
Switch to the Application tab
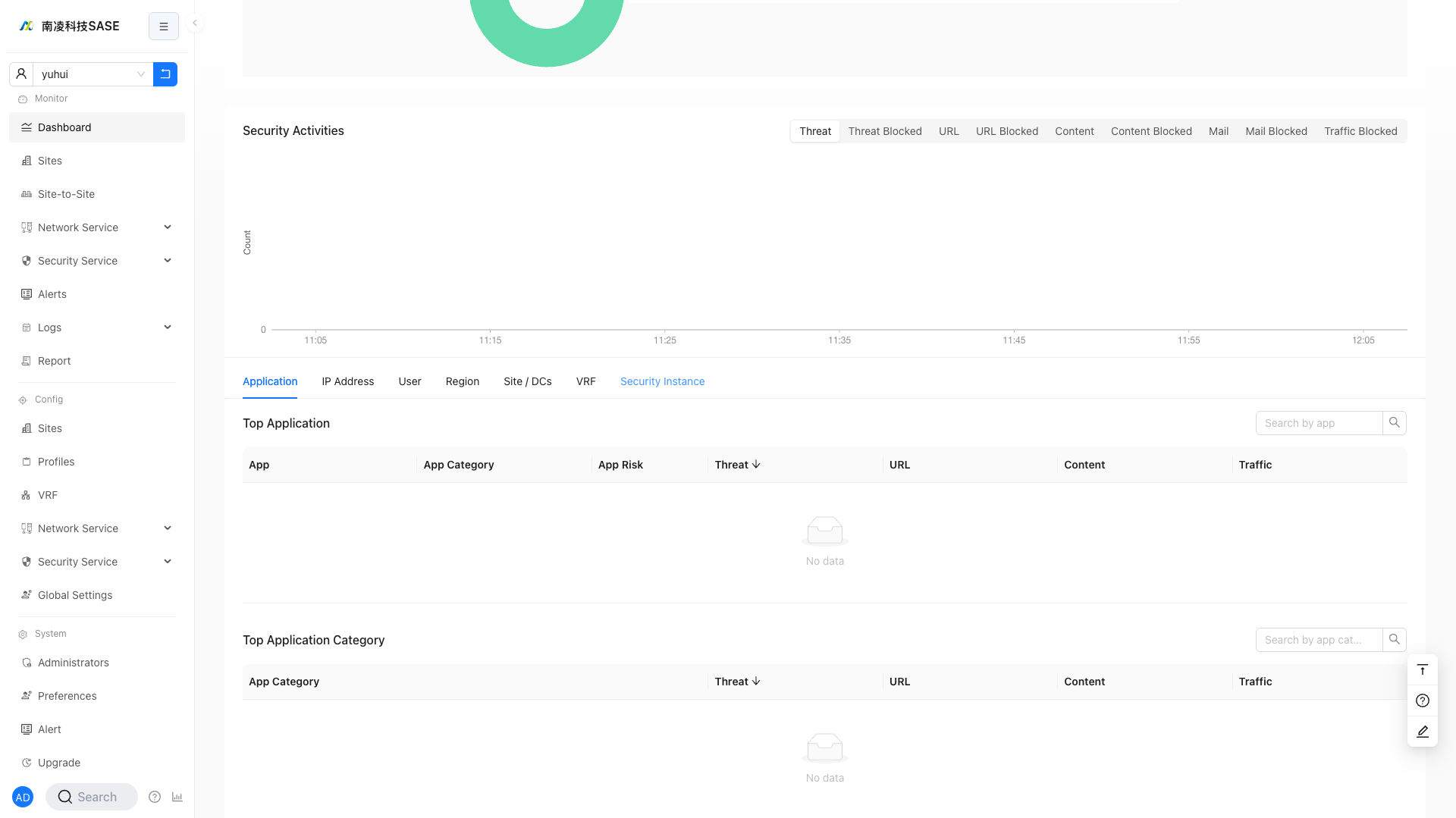click(270, 381)
